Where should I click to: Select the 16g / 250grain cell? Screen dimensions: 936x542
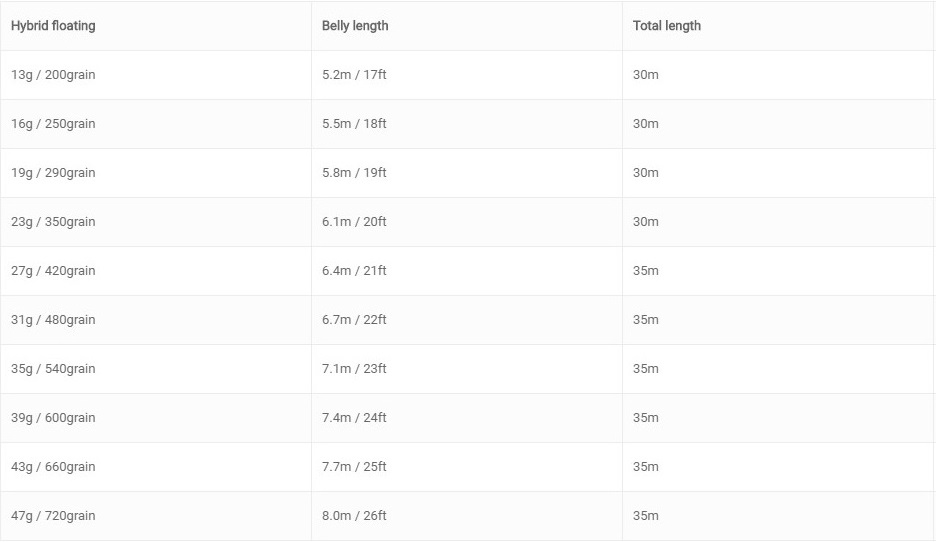156,124
